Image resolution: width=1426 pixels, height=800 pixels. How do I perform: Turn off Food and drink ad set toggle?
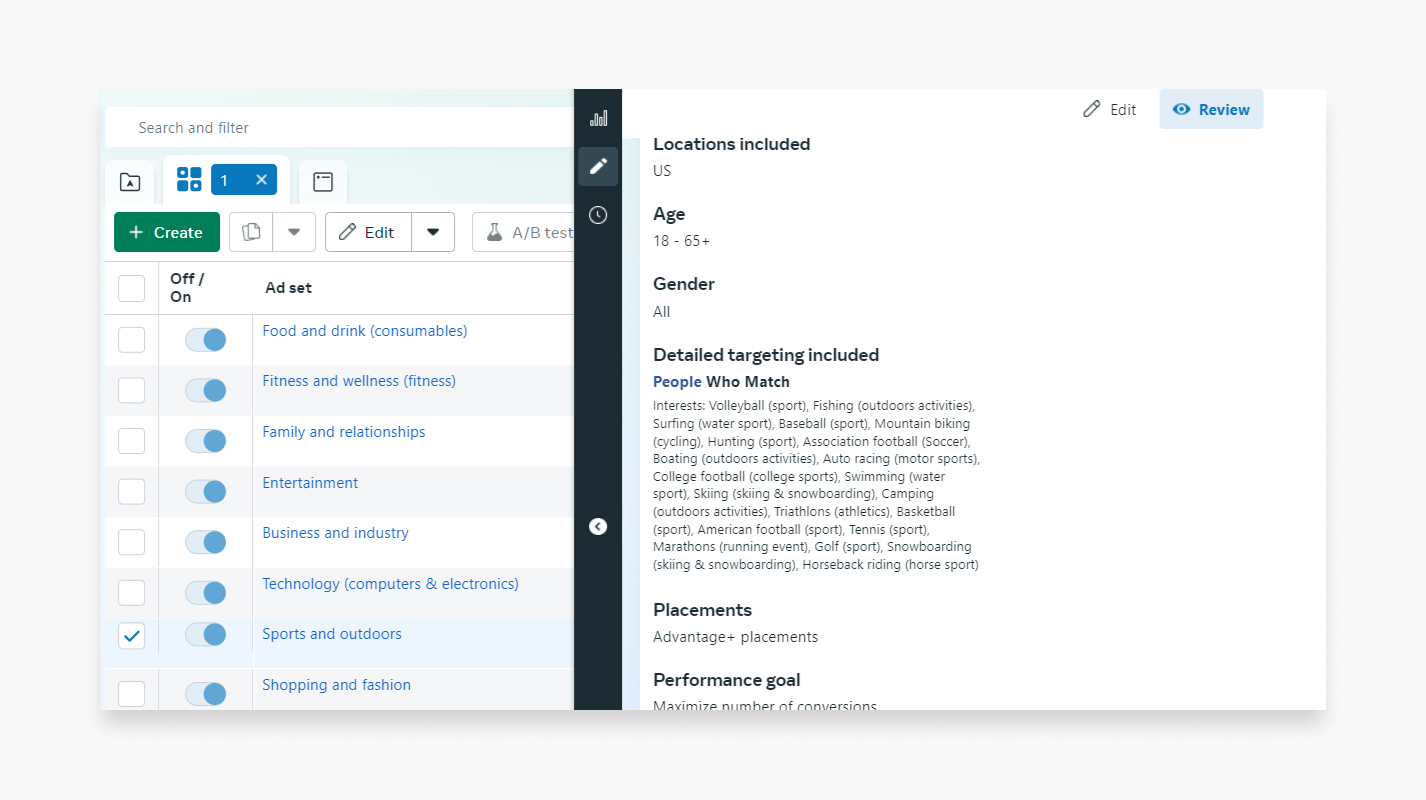coord(206,340)
